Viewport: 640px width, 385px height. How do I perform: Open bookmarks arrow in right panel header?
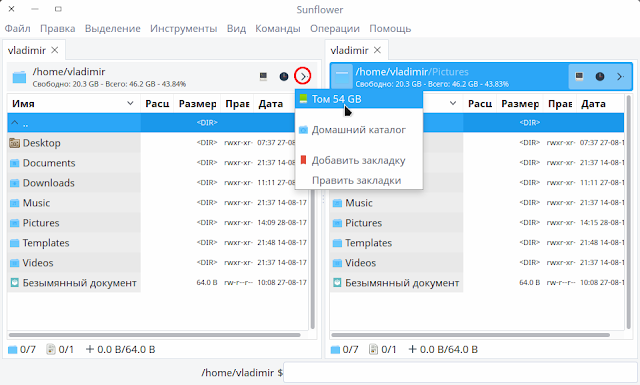pyautogui.click(x=620, y=76)
